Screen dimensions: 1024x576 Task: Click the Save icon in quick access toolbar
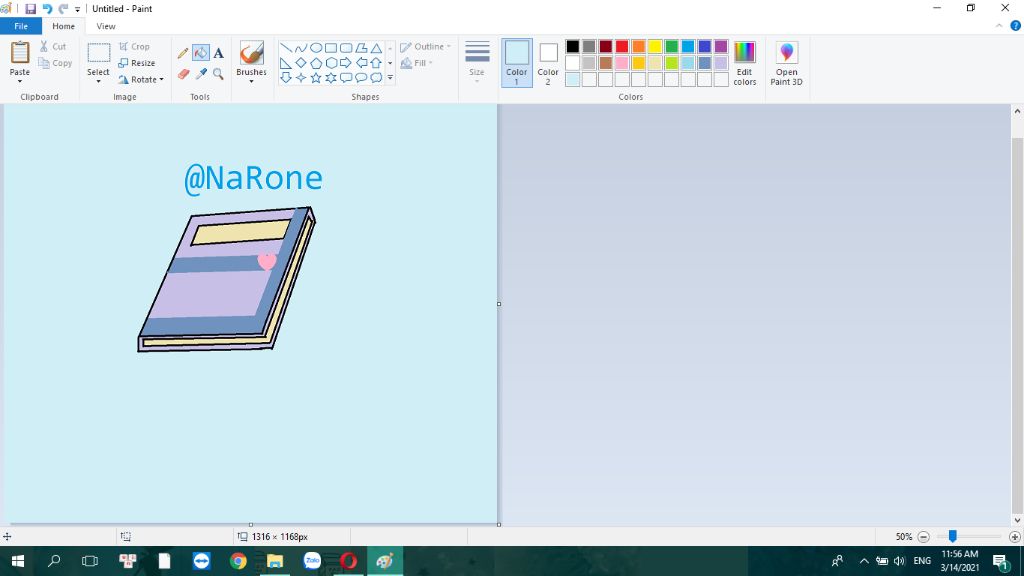point(30,8)
